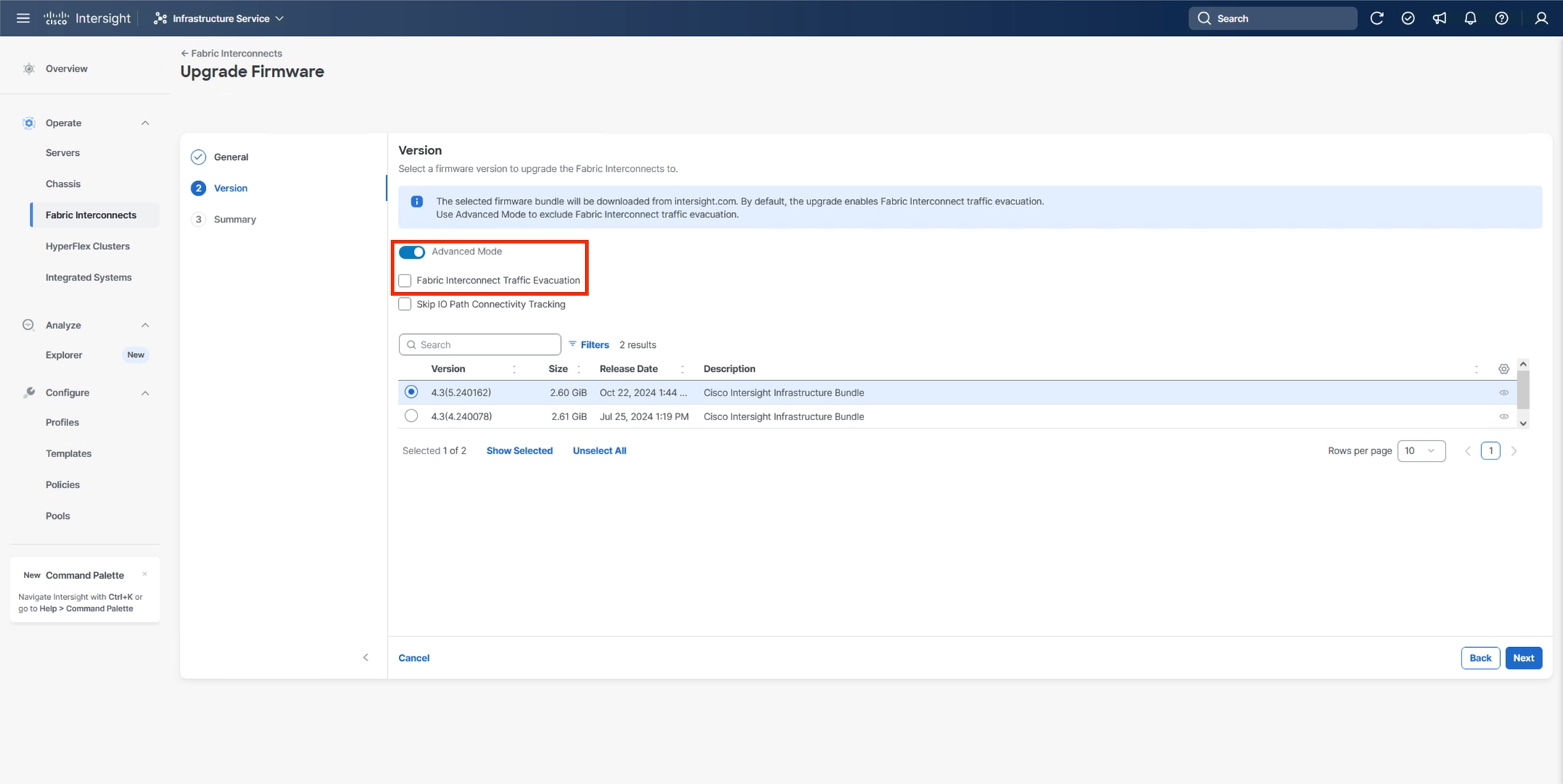
Task: Open the help menu question mark icon
Action: click(x=1502, y=18)
